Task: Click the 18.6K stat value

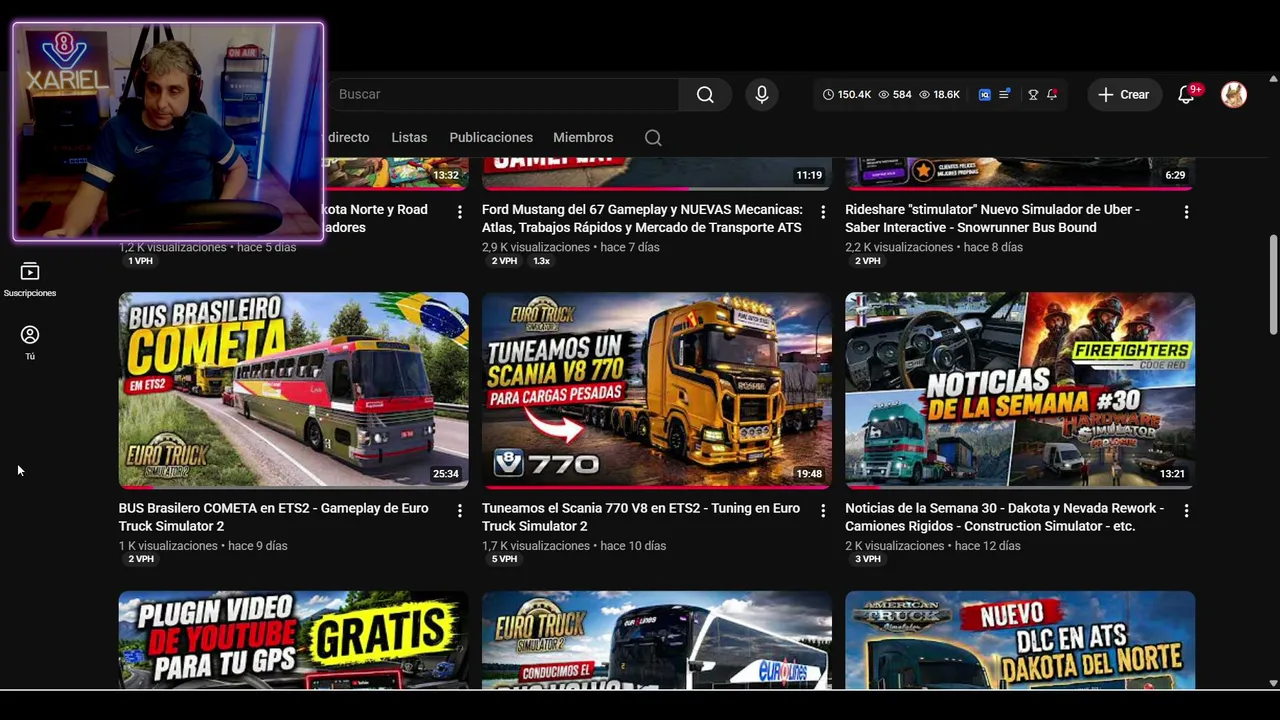Action: click(x=947, y=95)
